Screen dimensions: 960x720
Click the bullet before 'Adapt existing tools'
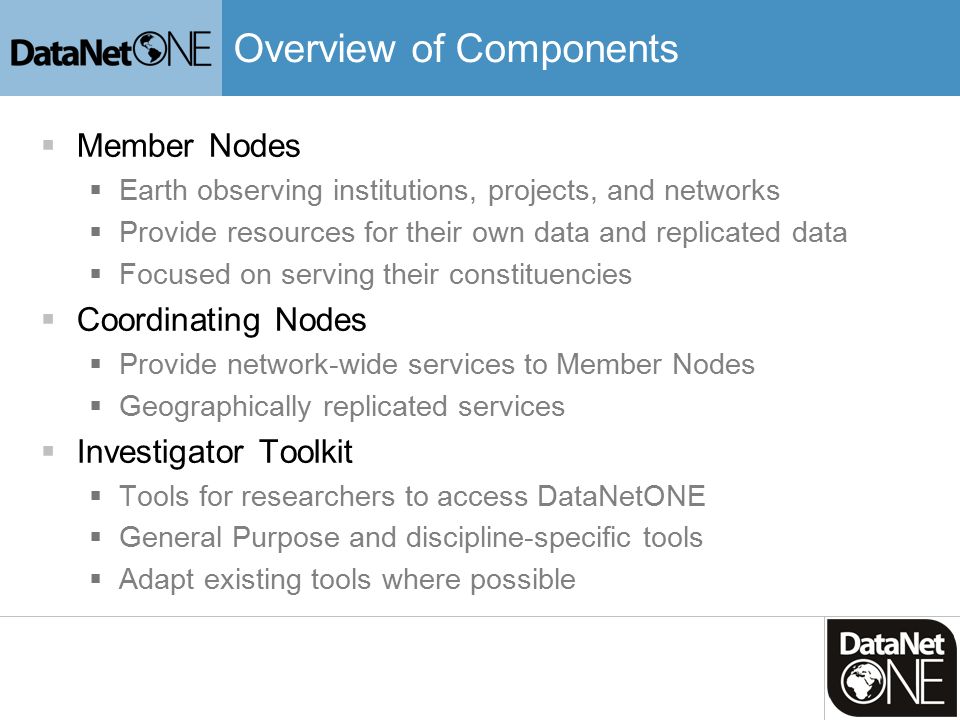coord(96,579)
